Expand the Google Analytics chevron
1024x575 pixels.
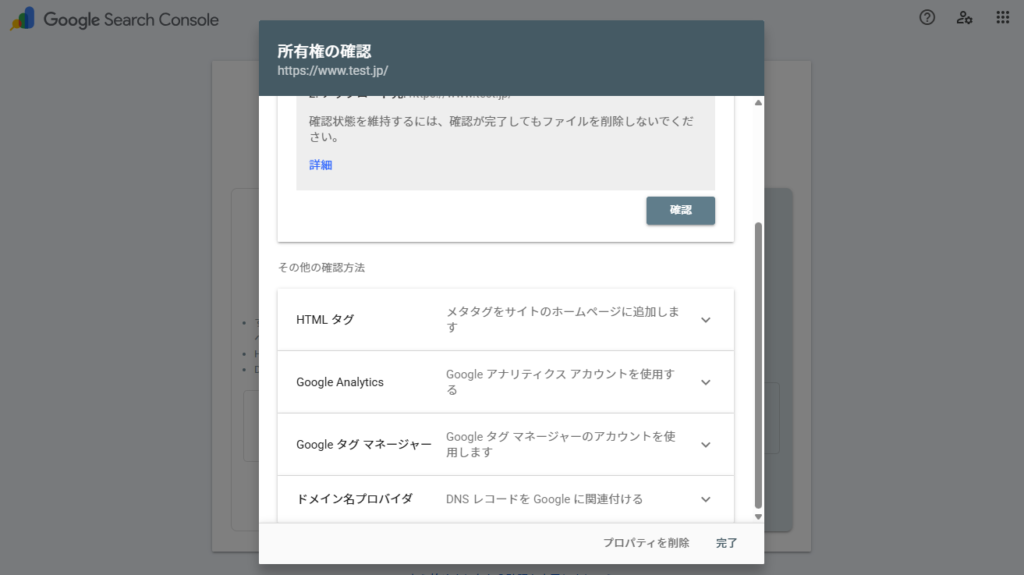[705, 382]
